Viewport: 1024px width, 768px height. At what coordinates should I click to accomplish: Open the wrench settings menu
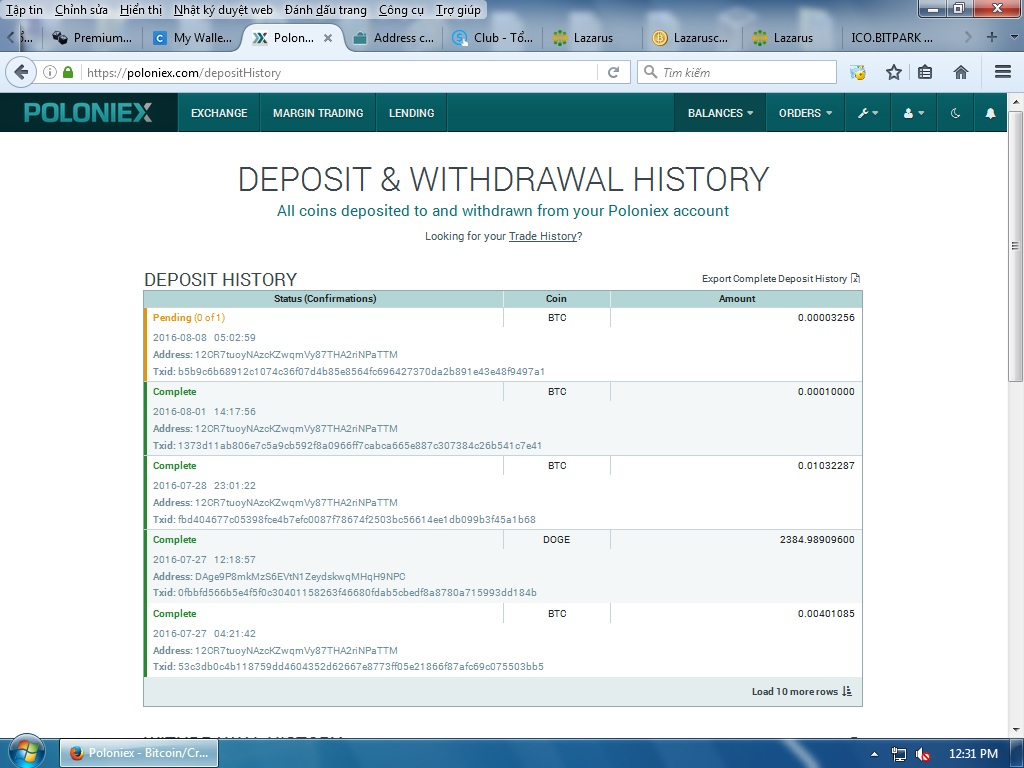tap(868, 113)
